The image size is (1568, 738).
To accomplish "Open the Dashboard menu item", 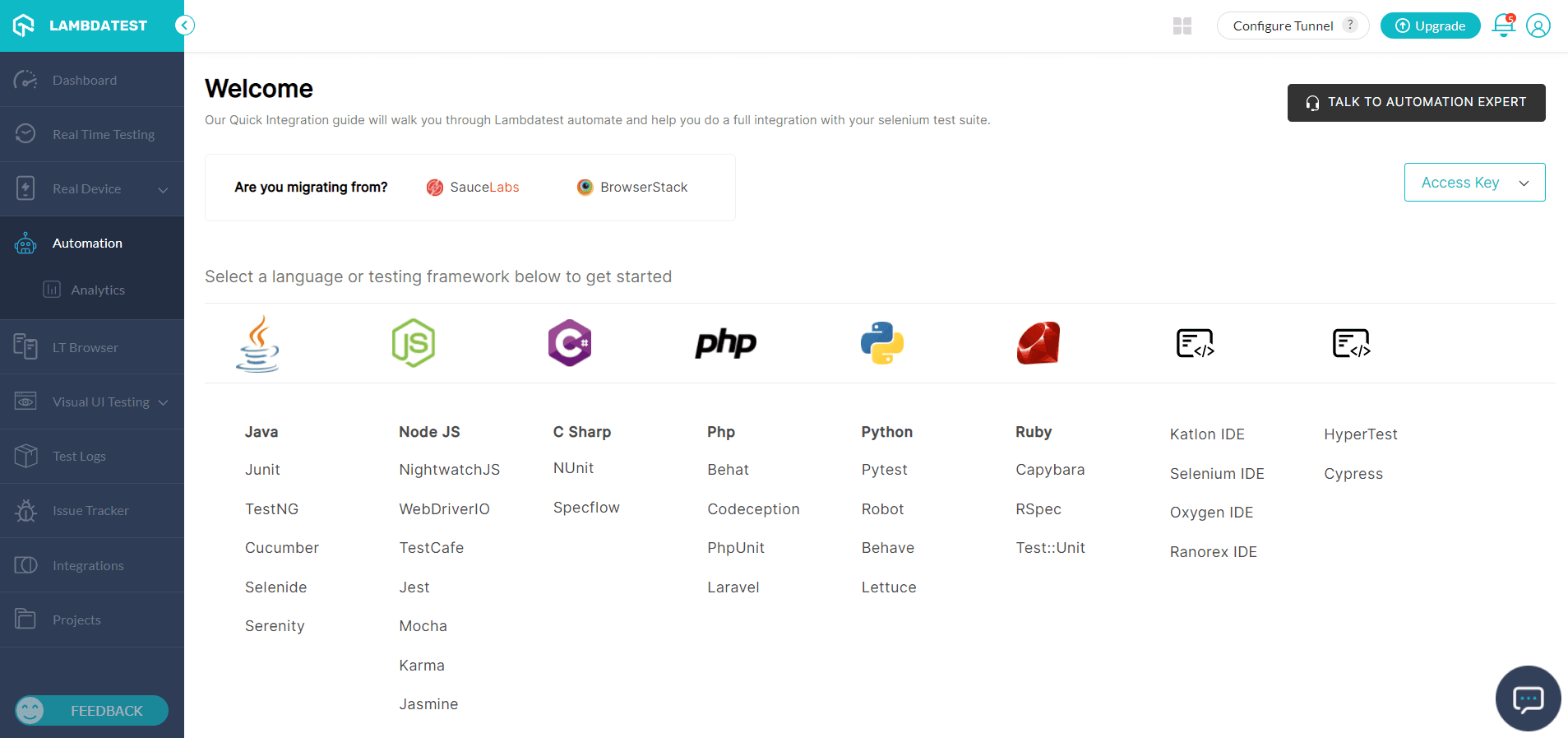I will coord(85,80).
